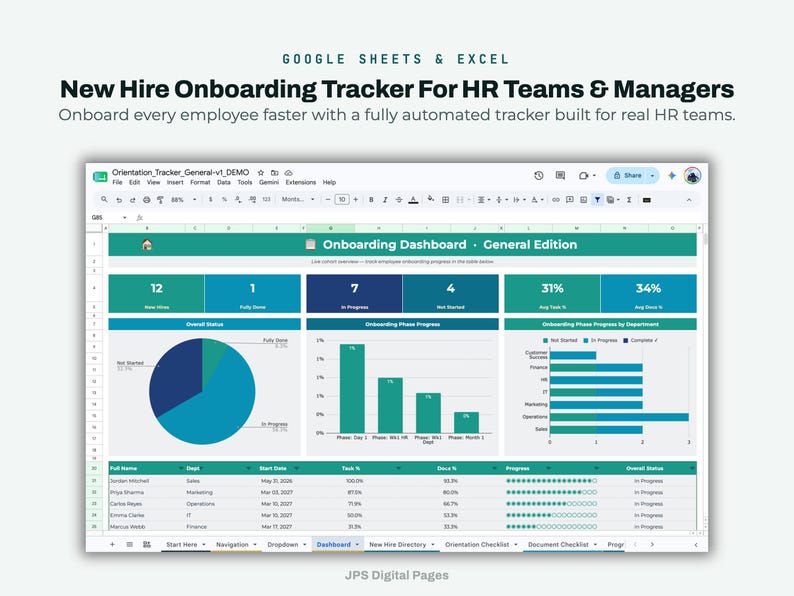794x596 pixels.
Task: Click the Redo arrow in toolbar
Action: [x=133, y=200]
